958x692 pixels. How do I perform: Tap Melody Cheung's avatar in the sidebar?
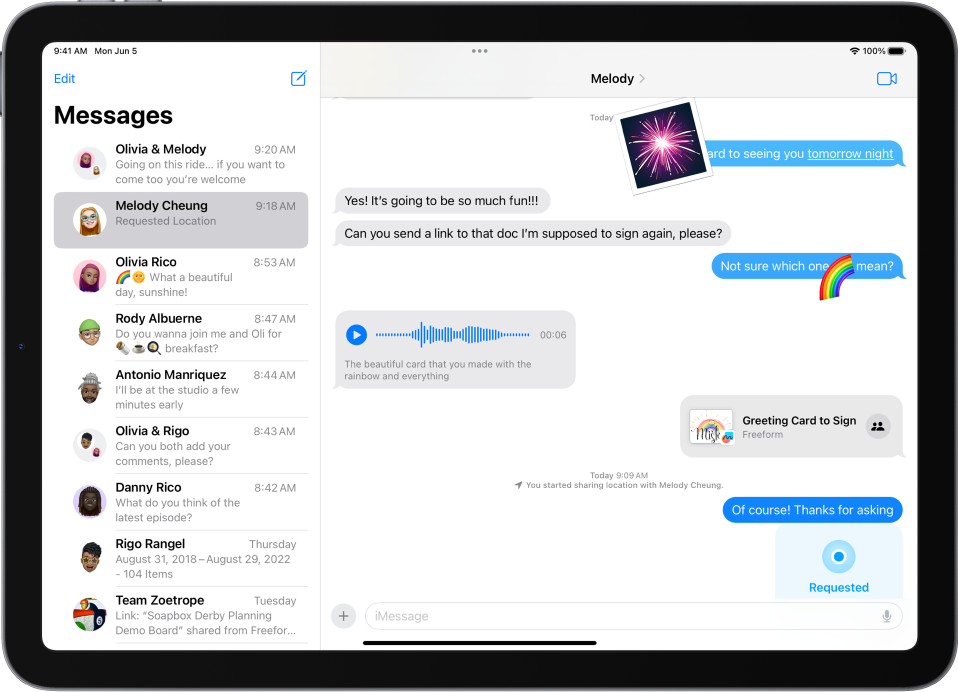pyautogui.click(x=89, y=218)
